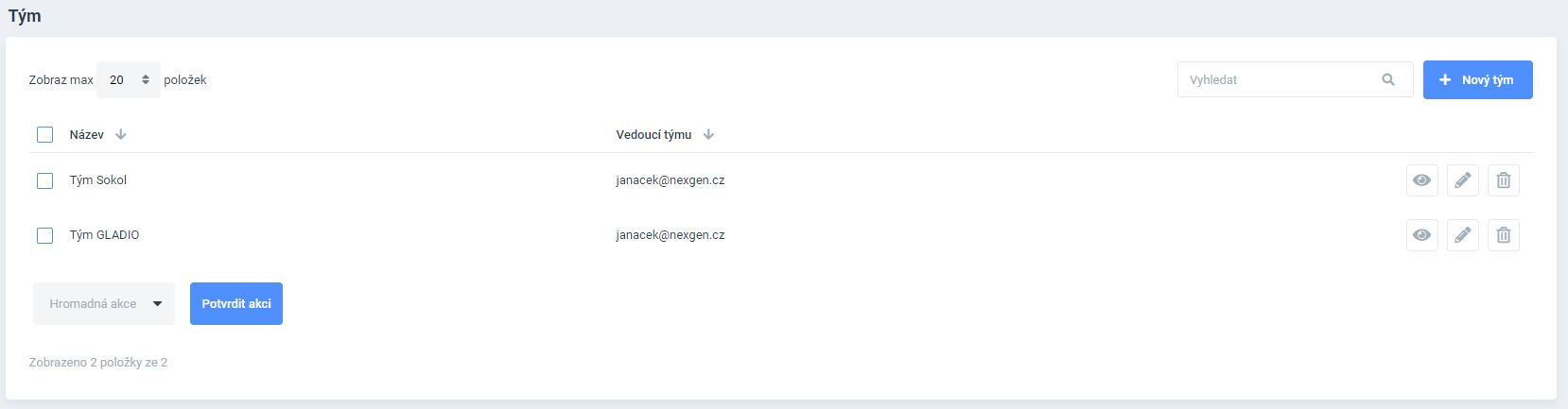The height and width of the screenshot is (409, 1568).
Task: Delete Tým Sokol using trash icon
Action: tap(1503, 180)
